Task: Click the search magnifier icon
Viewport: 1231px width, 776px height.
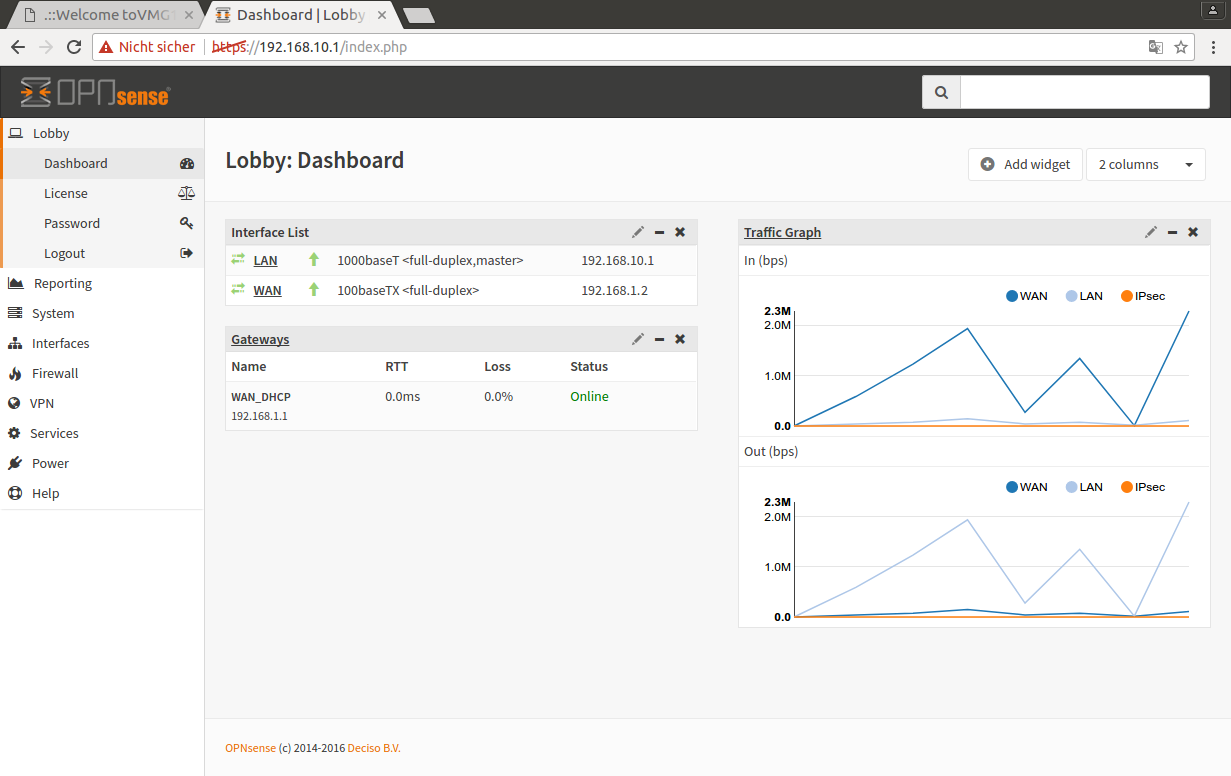Action: pos(941,92)
